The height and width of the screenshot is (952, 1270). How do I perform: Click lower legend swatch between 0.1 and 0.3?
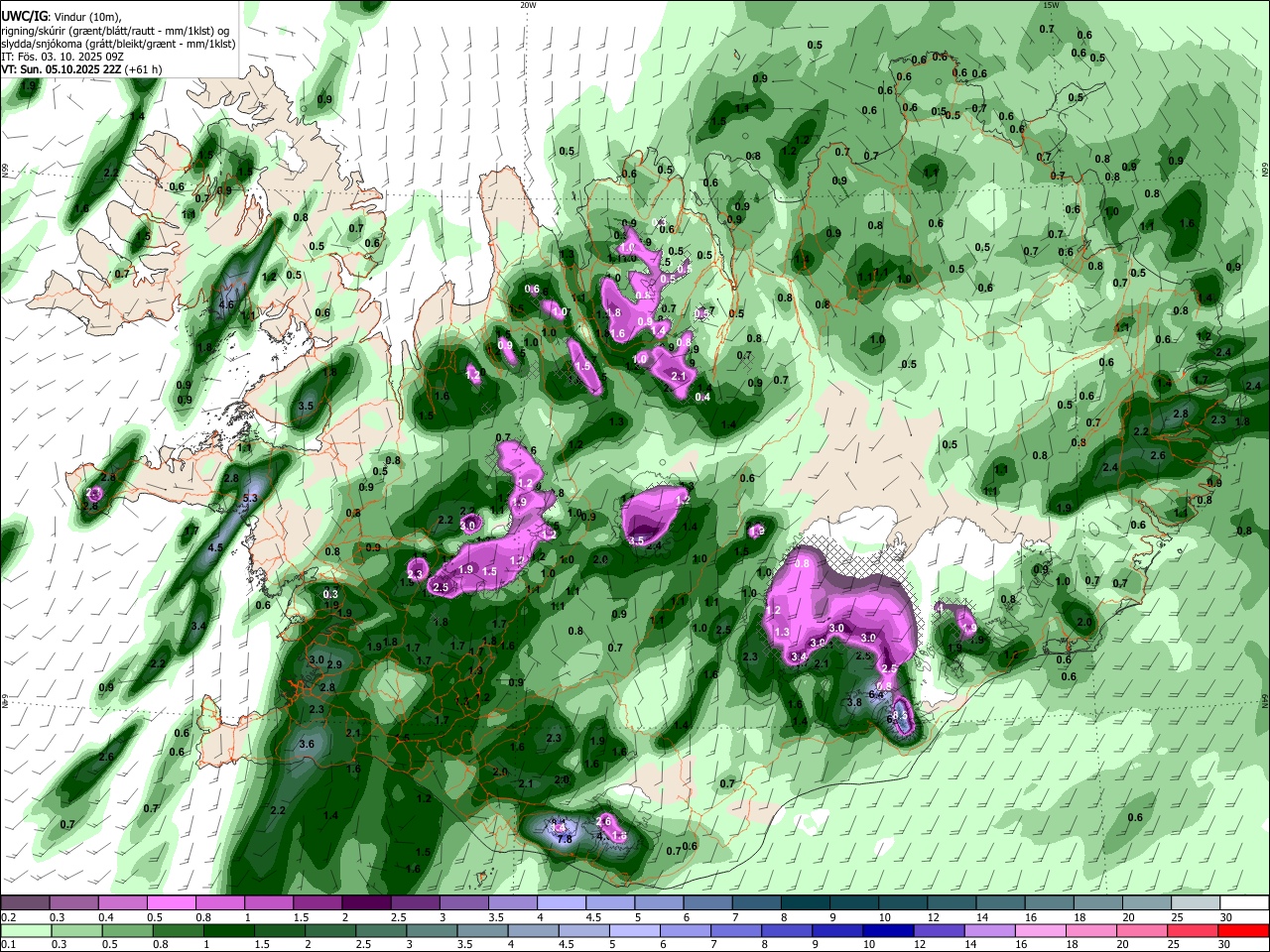[25, 930]
